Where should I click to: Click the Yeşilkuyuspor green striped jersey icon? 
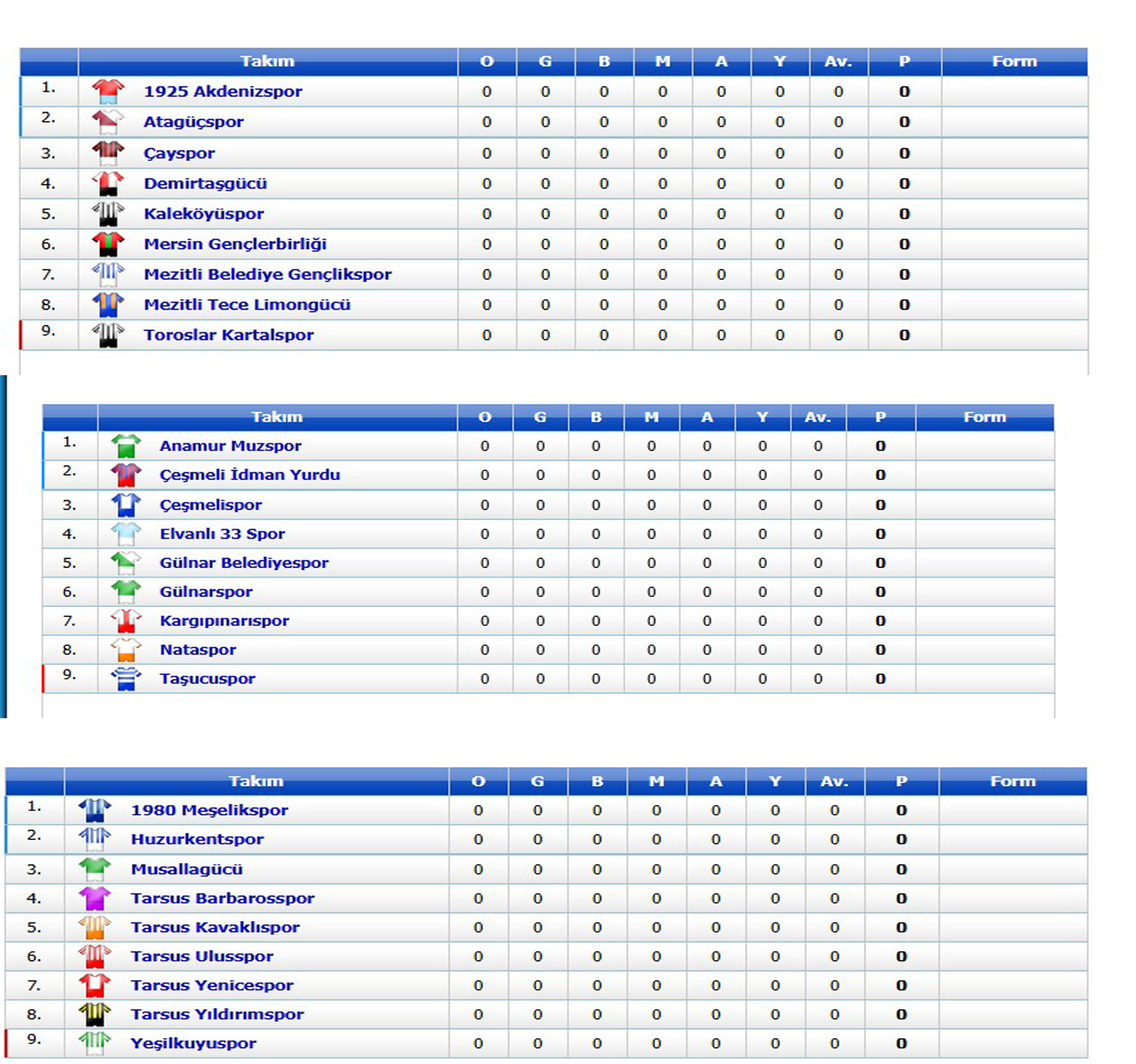(95, 1043)
